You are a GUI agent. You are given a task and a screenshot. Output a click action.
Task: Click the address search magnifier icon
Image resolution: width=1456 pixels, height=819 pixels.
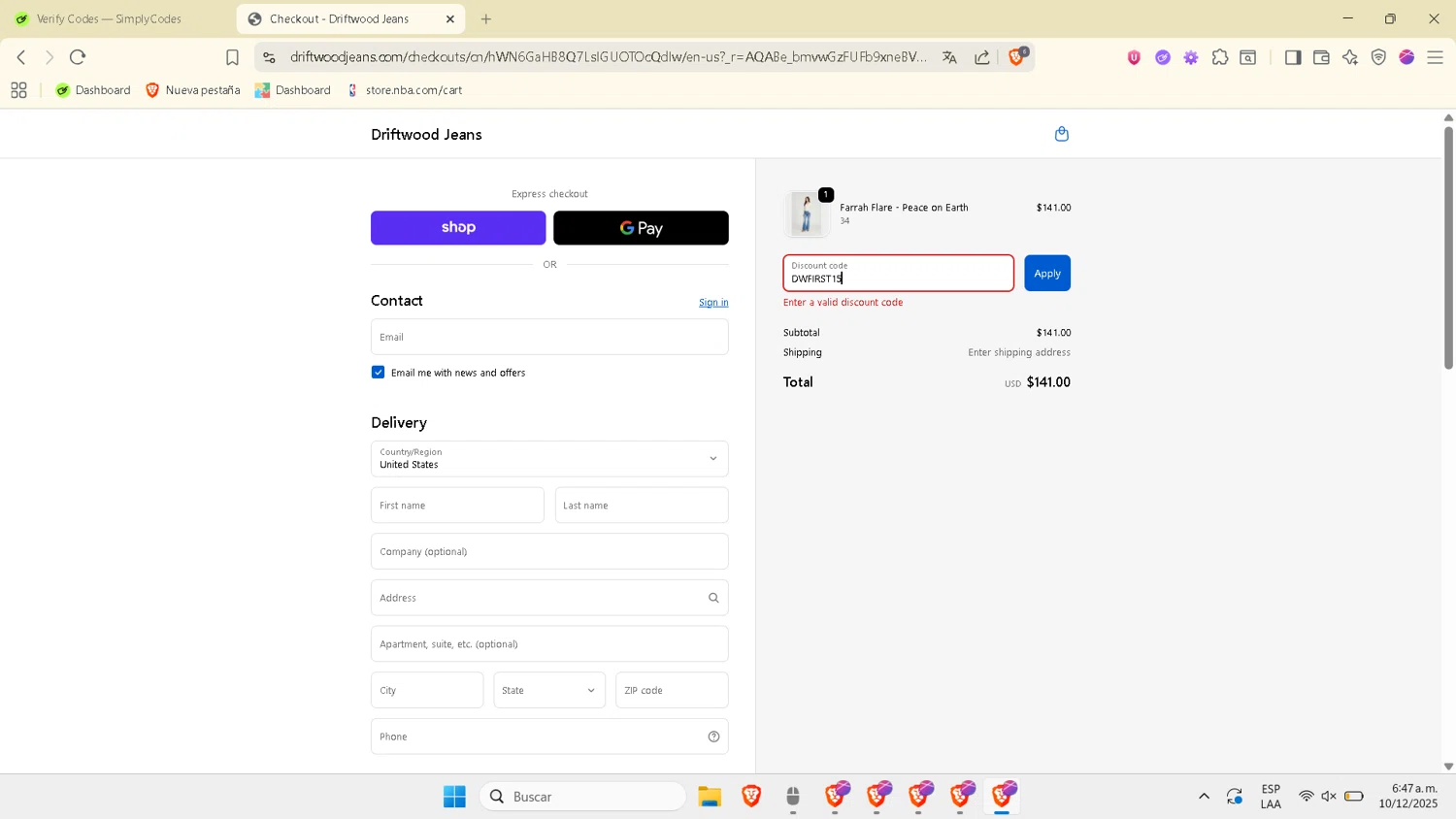coord(713,598)
